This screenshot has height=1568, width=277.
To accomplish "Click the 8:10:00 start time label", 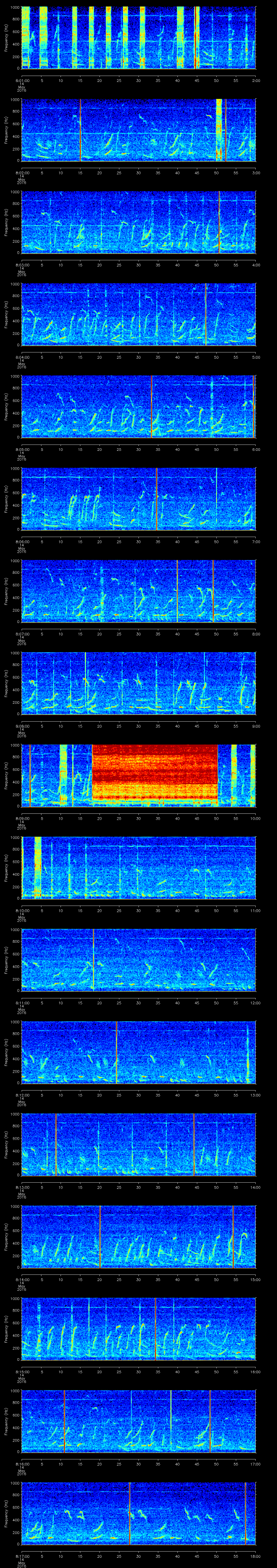I will (x=22, y=910).
